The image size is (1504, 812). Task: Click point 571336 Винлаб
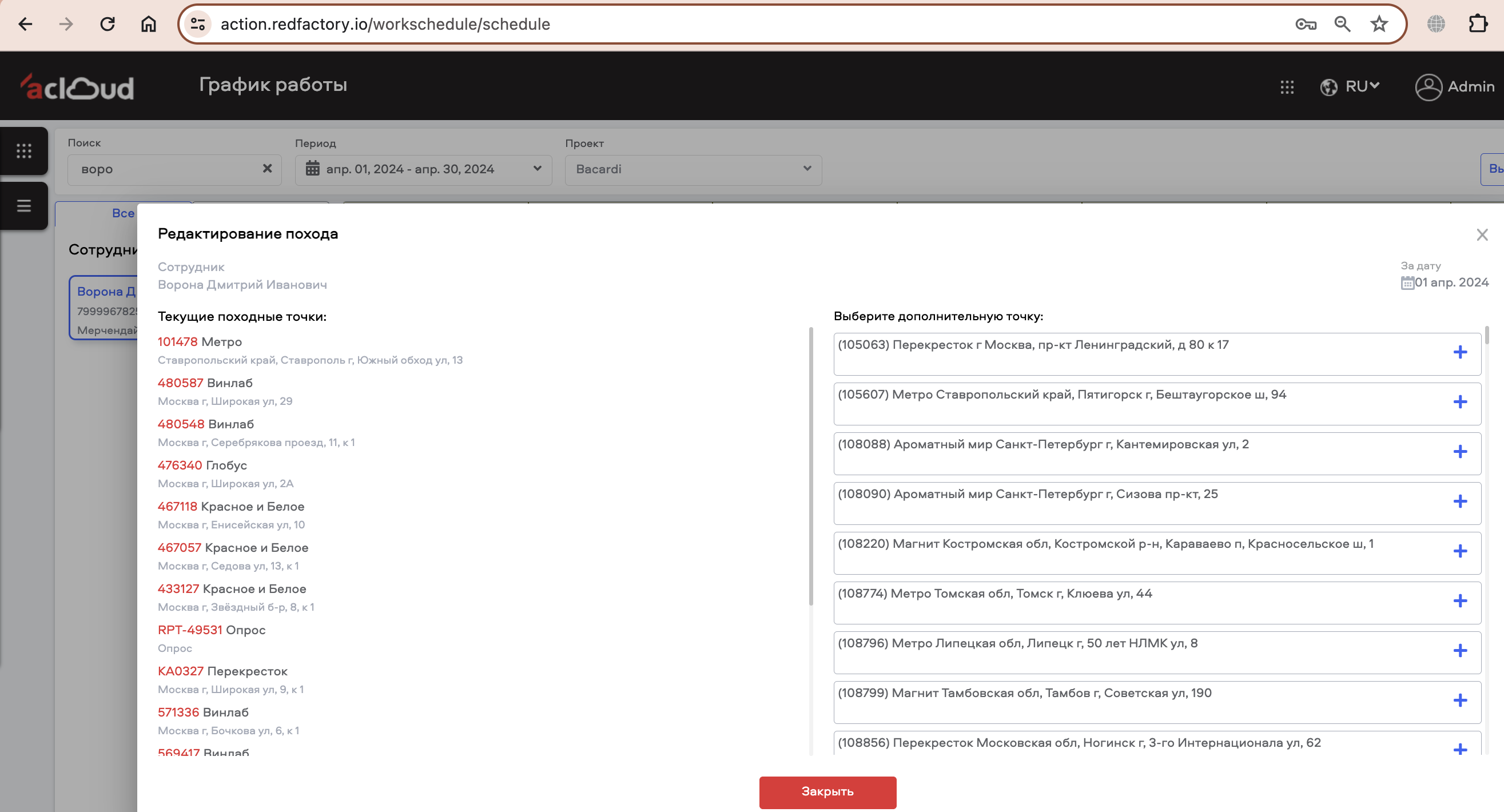(x=203, y=712)
